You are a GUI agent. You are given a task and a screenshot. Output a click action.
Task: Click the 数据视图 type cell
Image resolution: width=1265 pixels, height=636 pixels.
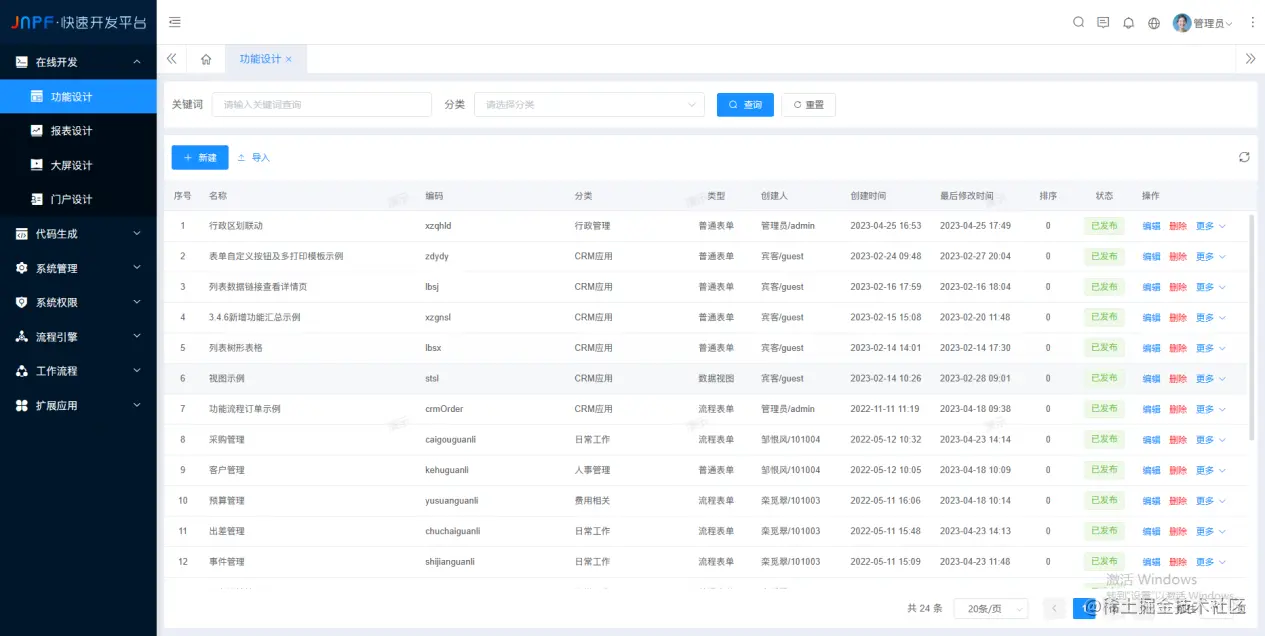tap(716, 379)
